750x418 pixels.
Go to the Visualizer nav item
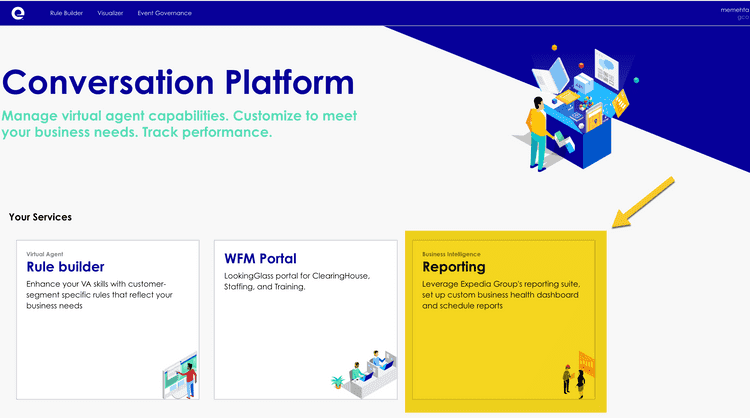(110, 13)
